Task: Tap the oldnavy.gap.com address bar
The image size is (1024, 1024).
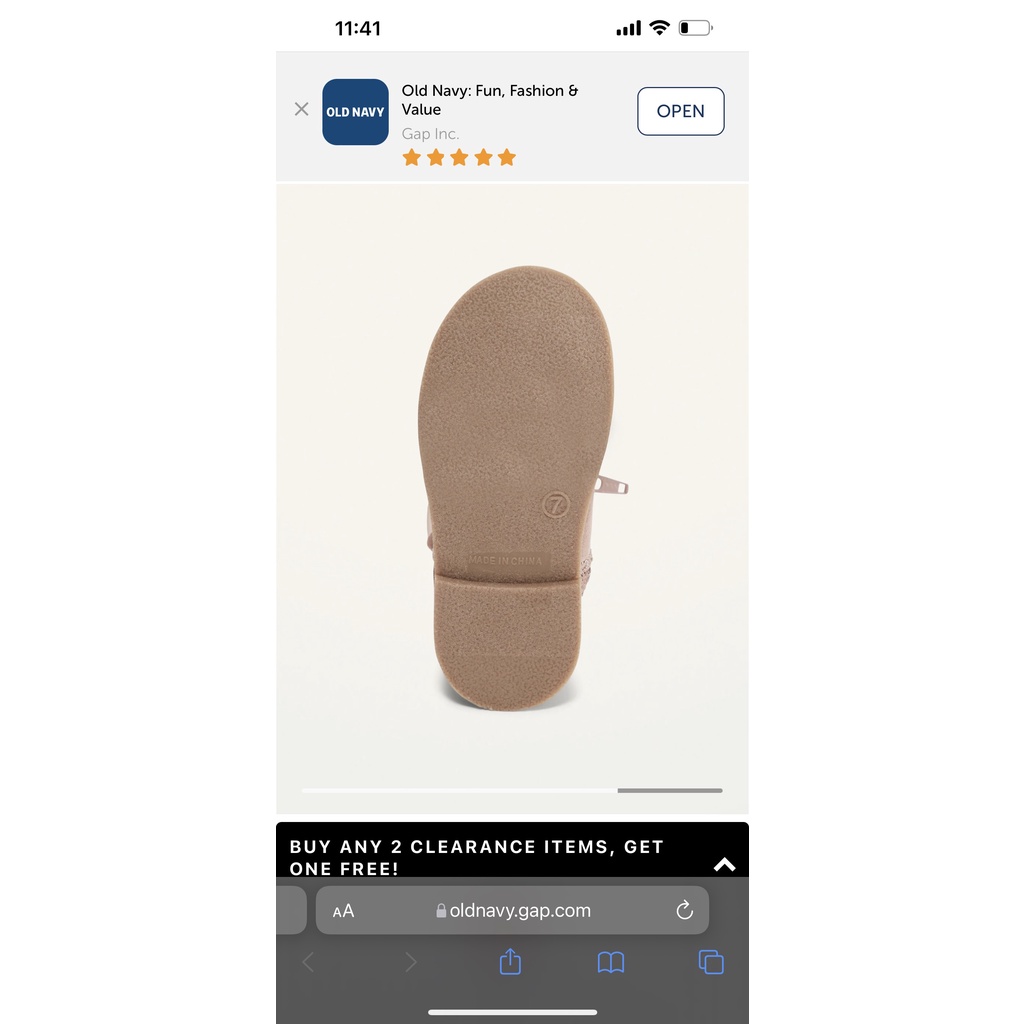Action: [512, 910]
